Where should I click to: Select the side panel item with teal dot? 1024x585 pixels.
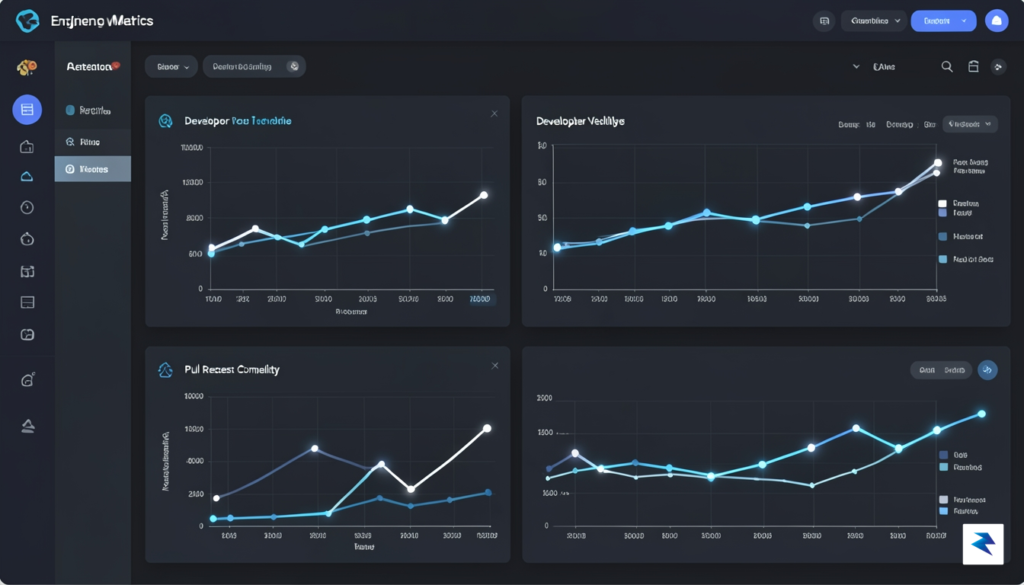point(93,110)
